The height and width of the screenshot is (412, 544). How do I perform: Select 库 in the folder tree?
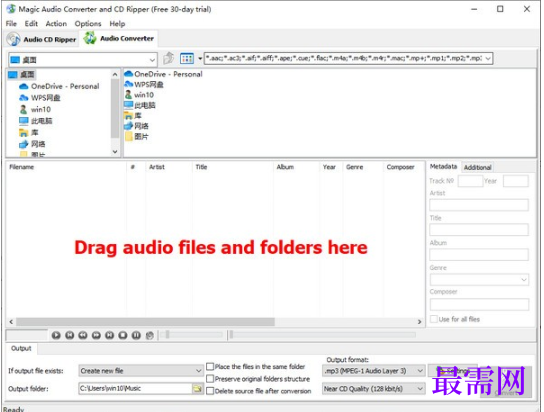[29, 132]
